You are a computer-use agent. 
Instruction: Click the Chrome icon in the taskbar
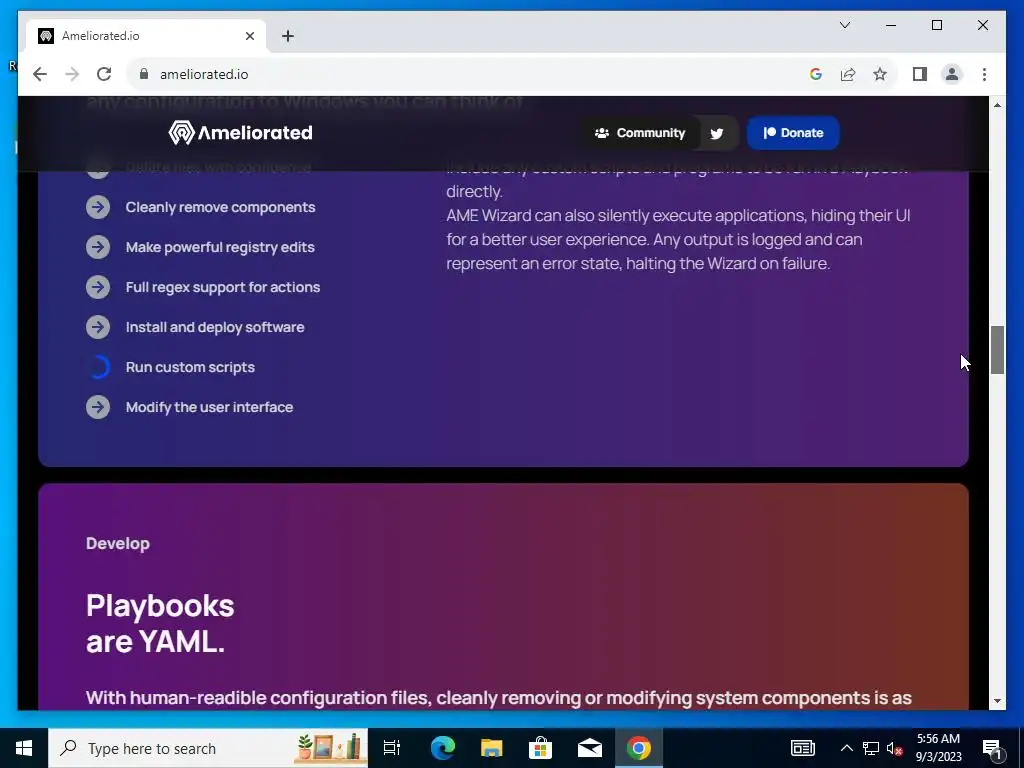(x=639, y=748)
